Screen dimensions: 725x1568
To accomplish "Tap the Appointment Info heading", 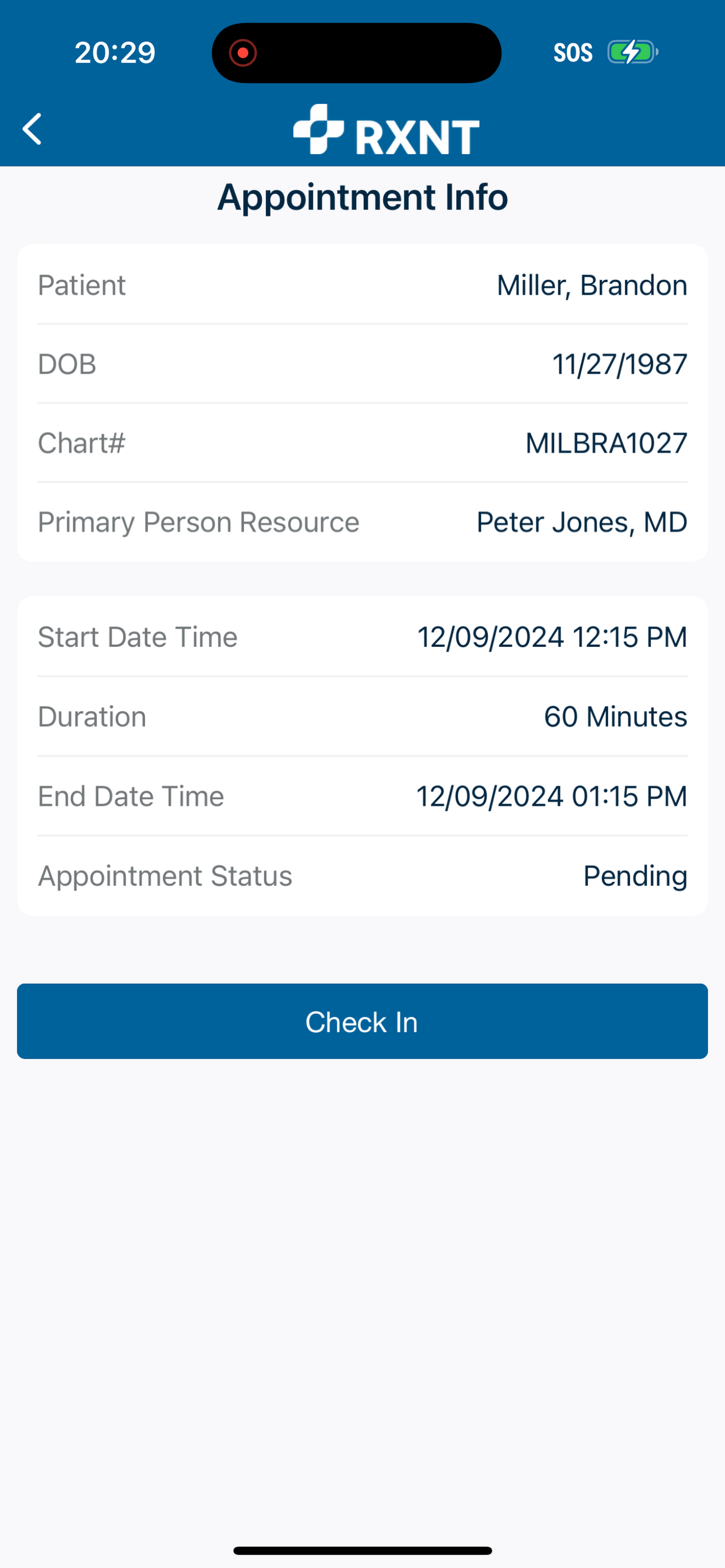I will [x=362, y=197].
